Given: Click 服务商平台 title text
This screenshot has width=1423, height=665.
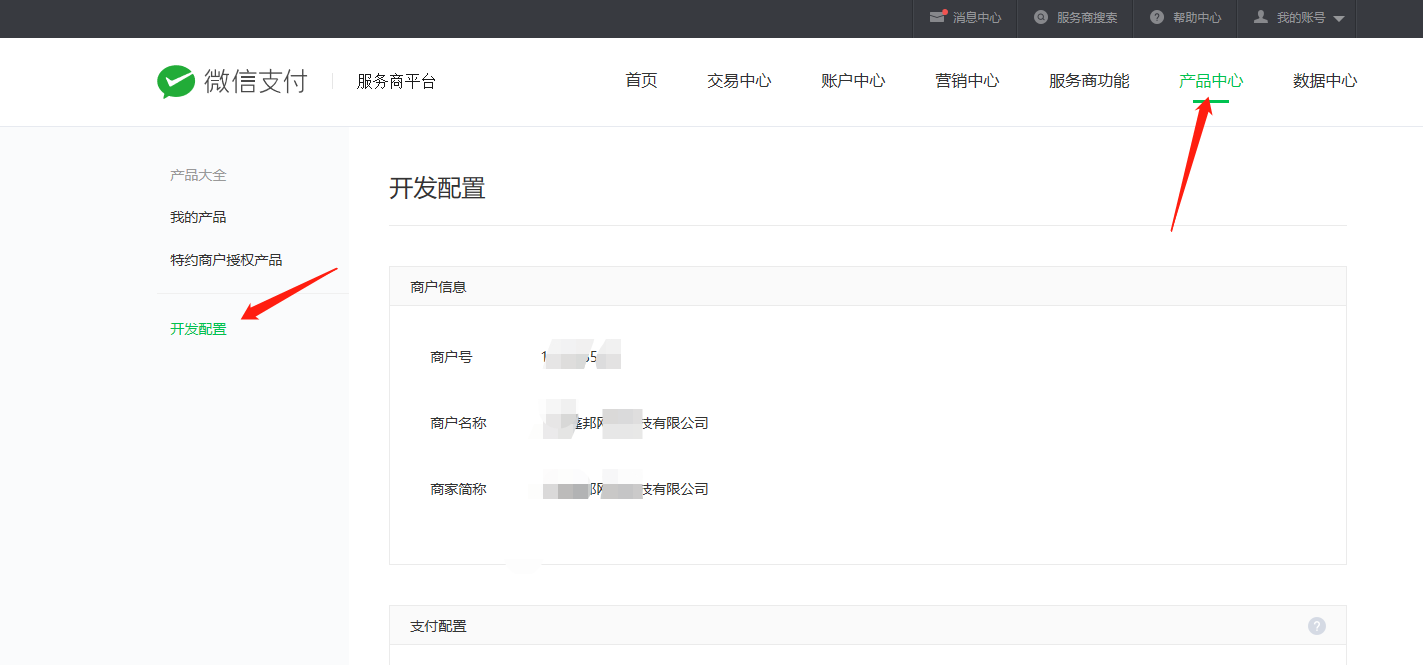Looking at the screenshot, I should [396, 82].
